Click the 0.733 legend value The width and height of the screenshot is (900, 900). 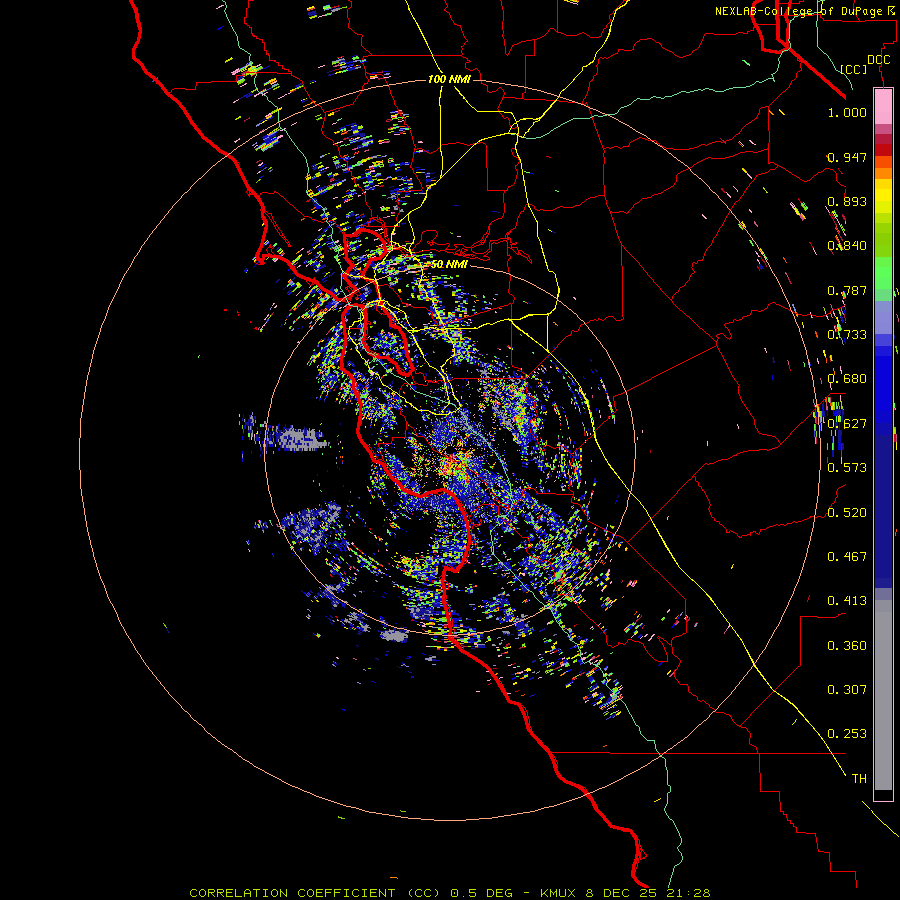tap(847, 335)
